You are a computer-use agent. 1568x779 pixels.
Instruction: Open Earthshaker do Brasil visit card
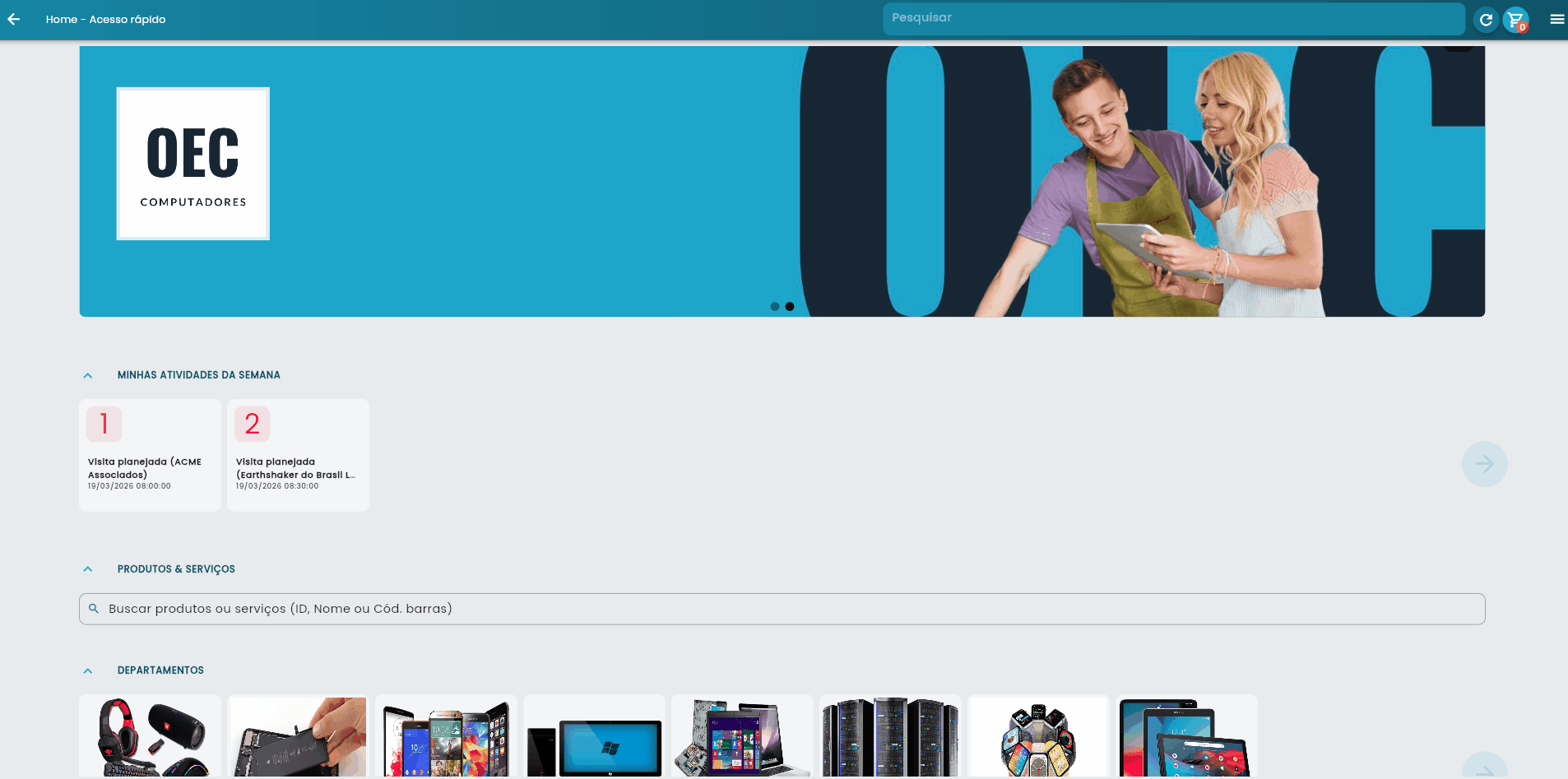coord(298,455)
